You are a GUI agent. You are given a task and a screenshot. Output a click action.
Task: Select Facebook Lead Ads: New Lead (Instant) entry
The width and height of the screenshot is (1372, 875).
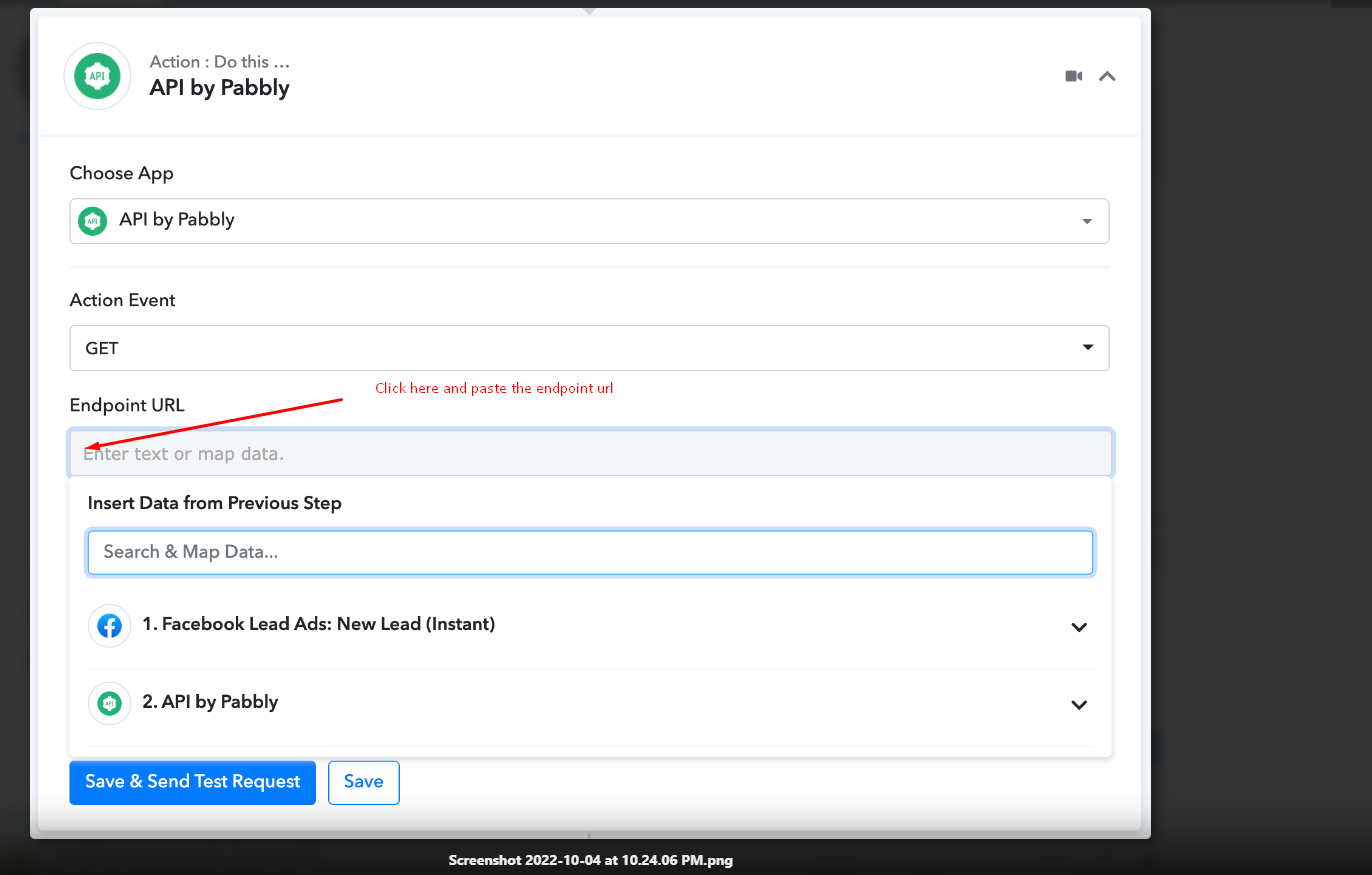tap(318, 624)
